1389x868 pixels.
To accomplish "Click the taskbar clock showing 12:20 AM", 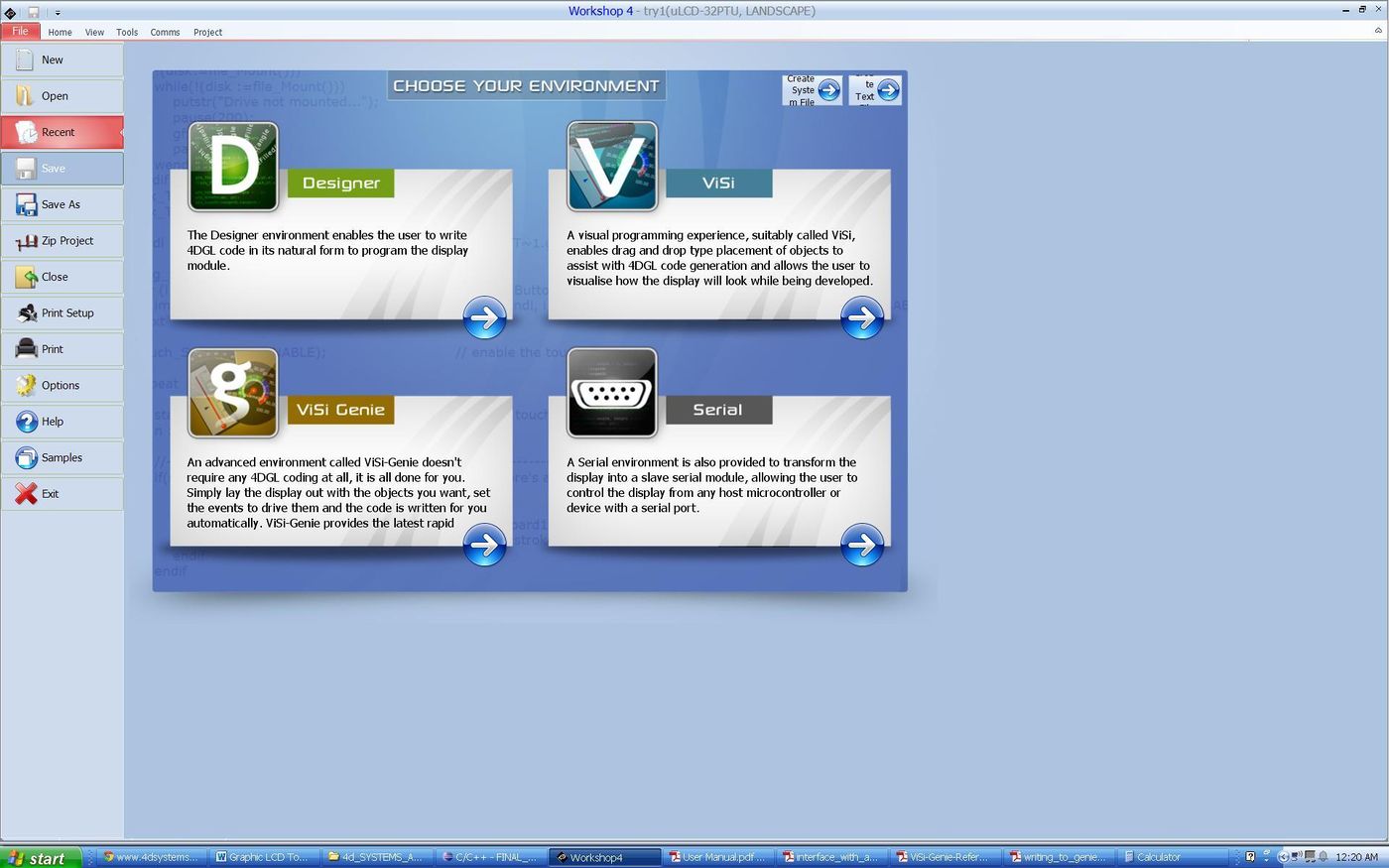I will click(1356, 857).
